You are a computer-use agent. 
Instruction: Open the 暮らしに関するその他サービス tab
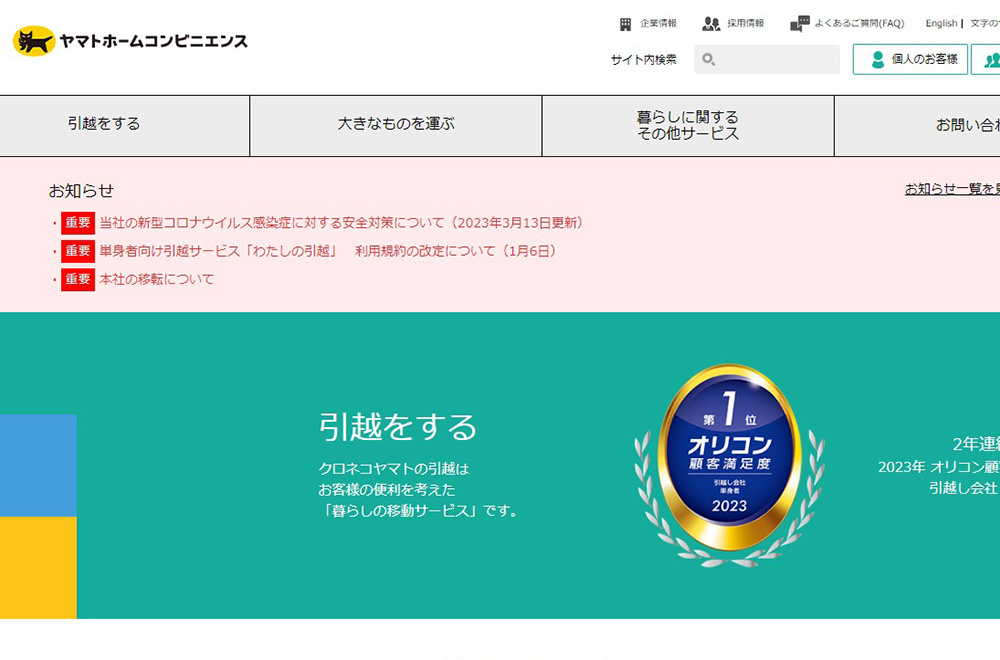pyautogui.click(x=688, y=126)
